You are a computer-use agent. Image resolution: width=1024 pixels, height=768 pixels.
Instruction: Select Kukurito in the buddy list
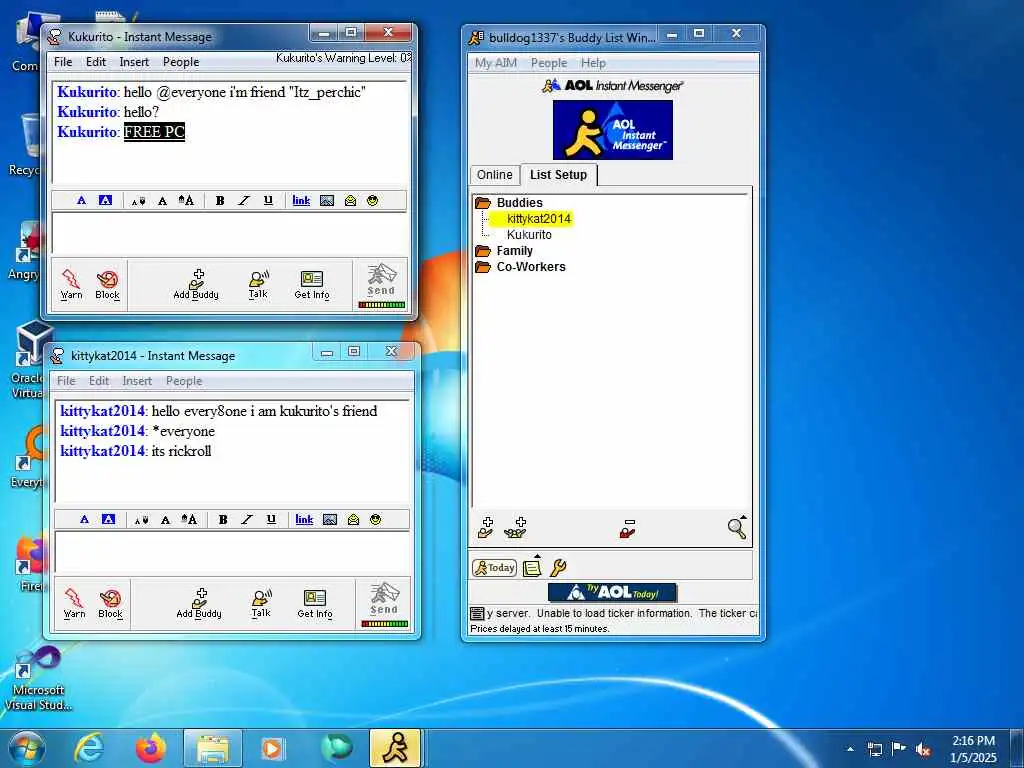point(529,234)
